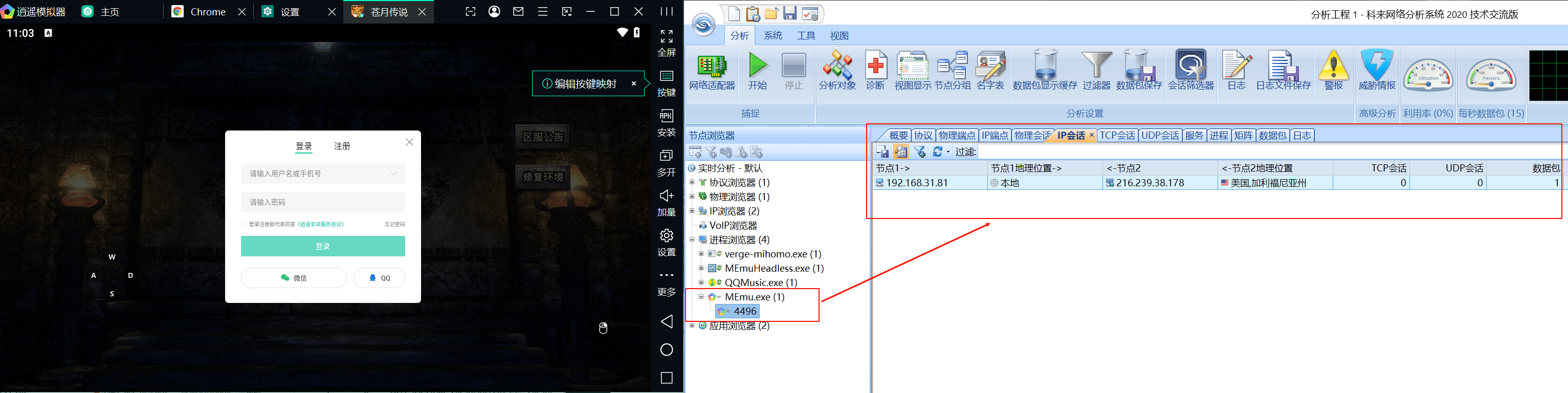The width and height of the screenshot is (1568, 393).
Task: Expand the 应用浏览器 (2) tree node
Action: point(692,326)
